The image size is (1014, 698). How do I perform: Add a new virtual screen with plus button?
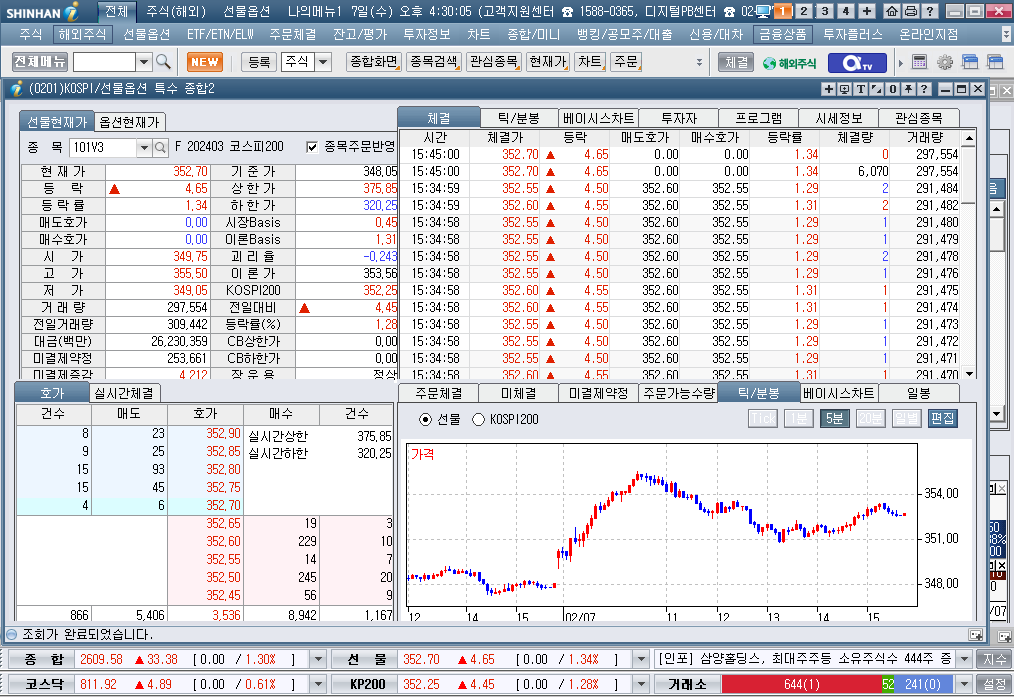tap(867, 11)
